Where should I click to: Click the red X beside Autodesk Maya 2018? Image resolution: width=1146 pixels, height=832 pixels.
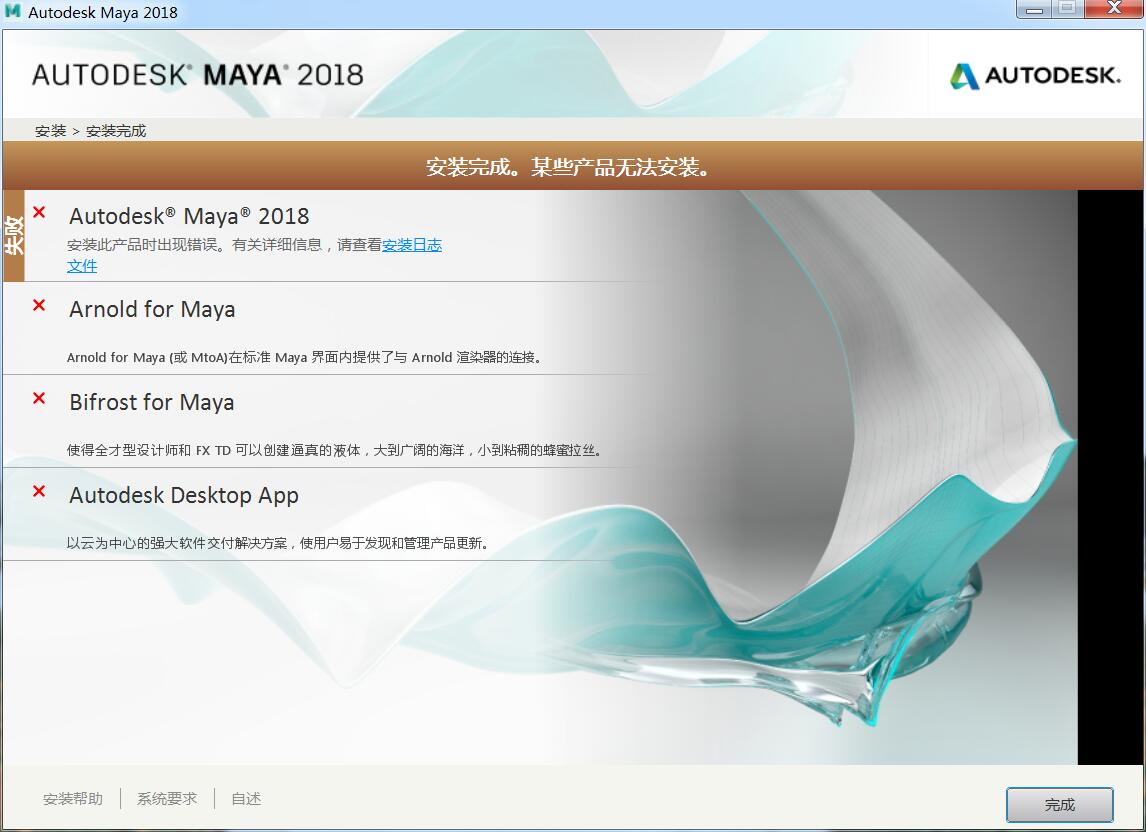(39, 212)
